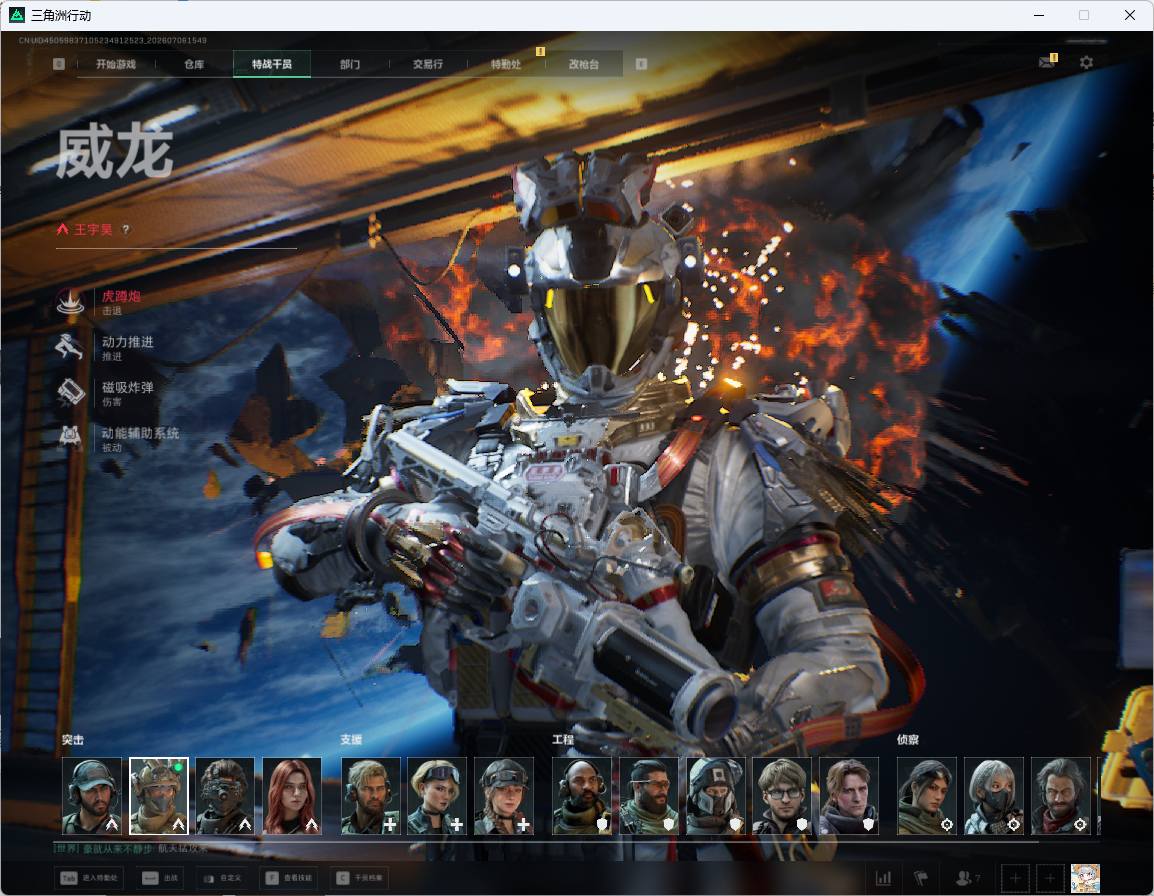Choose the first recon operator with dark hair
This screenshot has height=896, width=1154.
tap(927, 796)
